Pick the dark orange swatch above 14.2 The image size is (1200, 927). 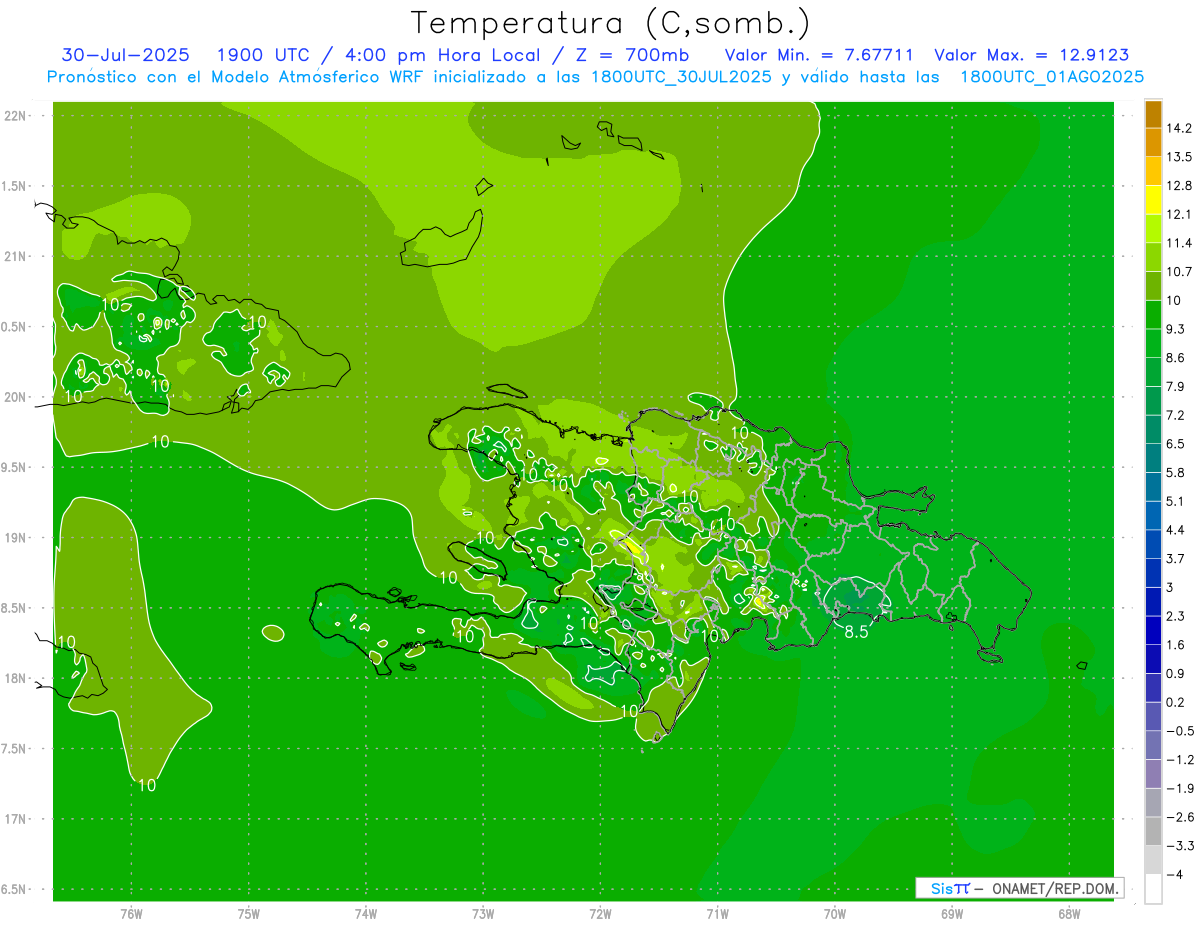pyautogui.click(x=1153, y=114)
